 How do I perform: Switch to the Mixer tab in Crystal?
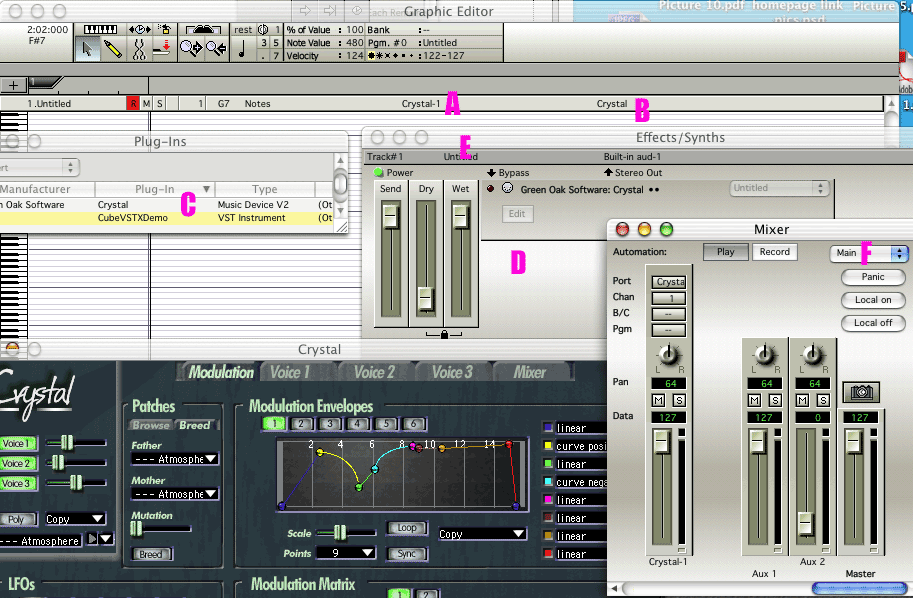[x=530, y=372]
